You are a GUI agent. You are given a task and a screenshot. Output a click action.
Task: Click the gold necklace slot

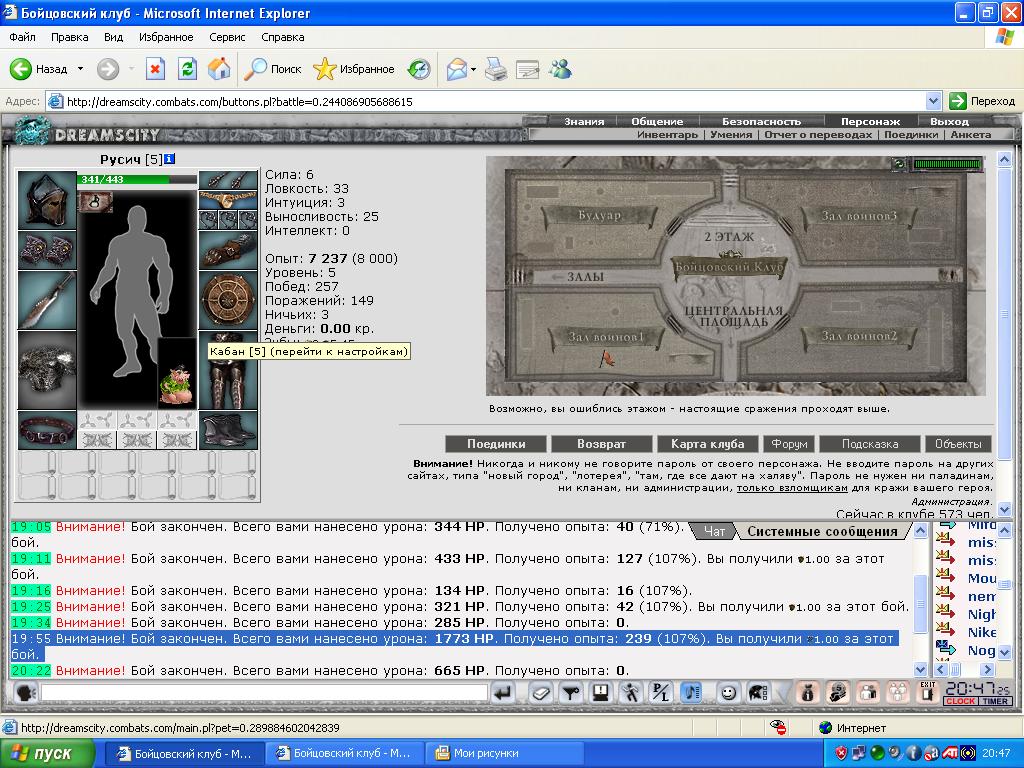click(x=228, y=199)
